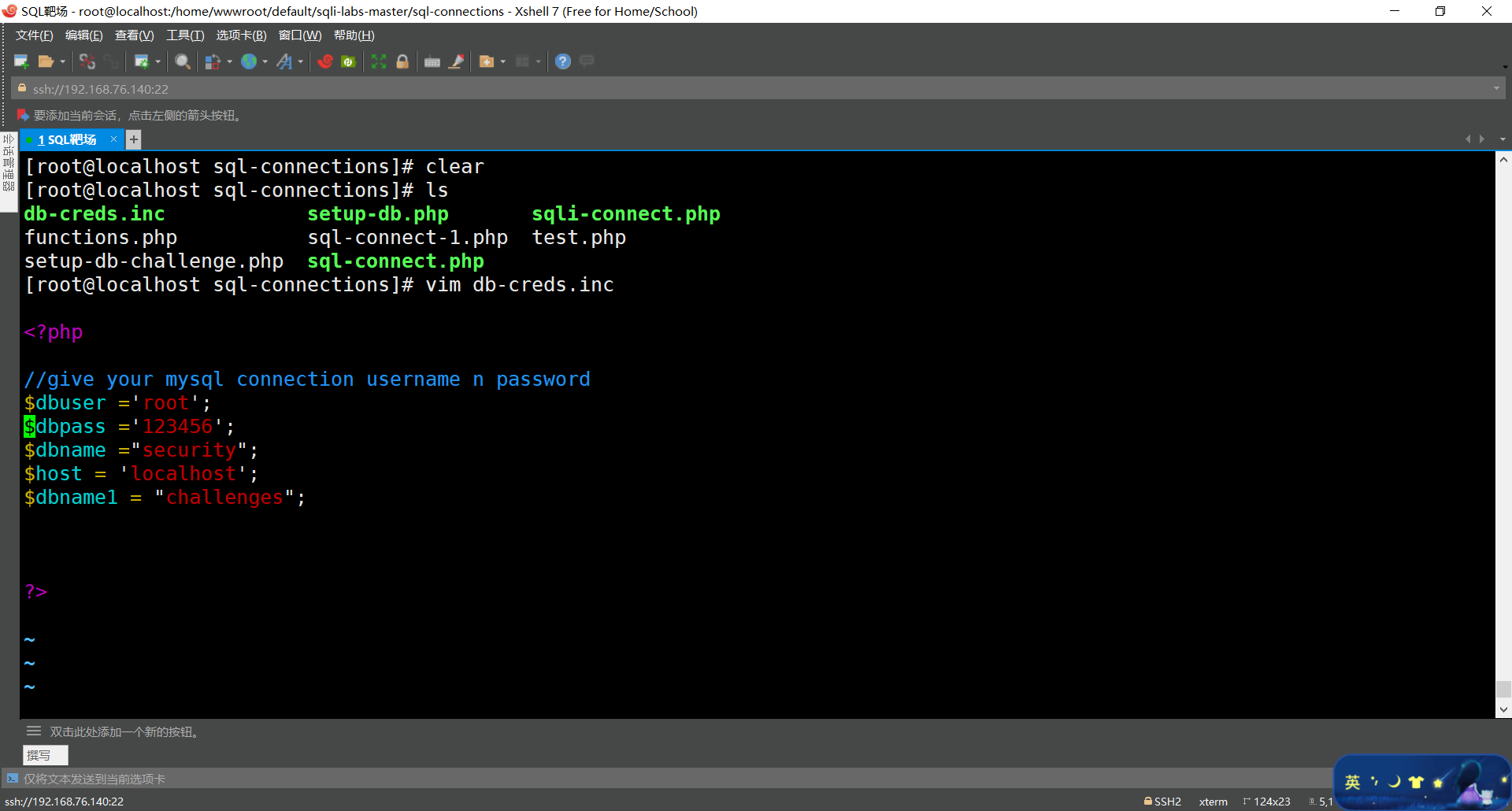Click the greyed layout panes icon
Viewport: 1512px width, 811px height.
522,61
